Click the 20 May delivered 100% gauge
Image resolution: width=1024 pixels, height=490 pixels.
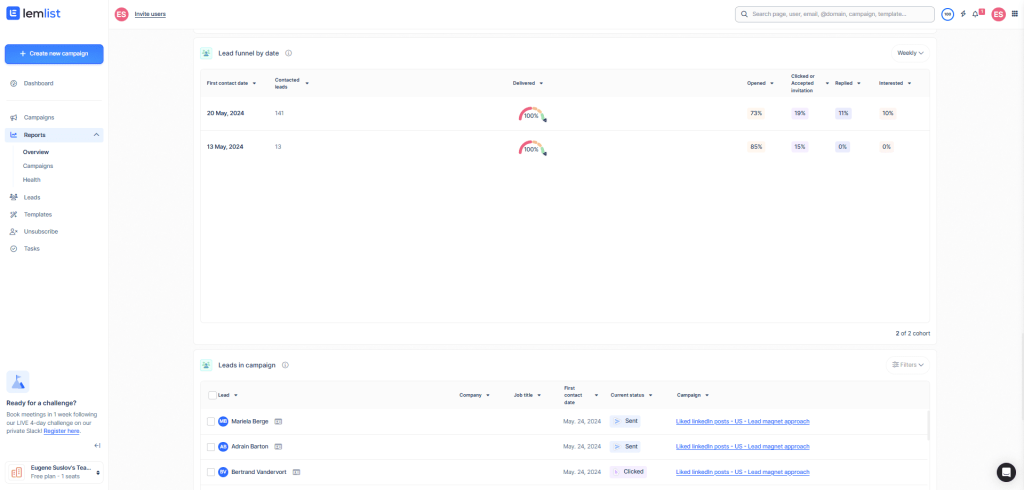coord(532,114)
